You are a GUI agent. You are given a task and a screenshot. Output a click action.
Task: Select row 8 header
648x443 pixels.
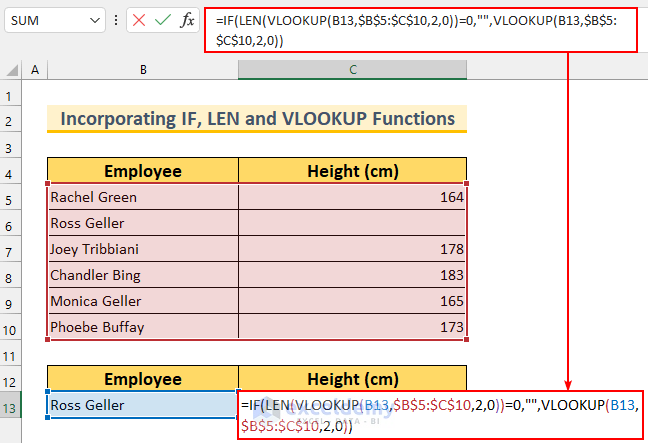point(10,275)
